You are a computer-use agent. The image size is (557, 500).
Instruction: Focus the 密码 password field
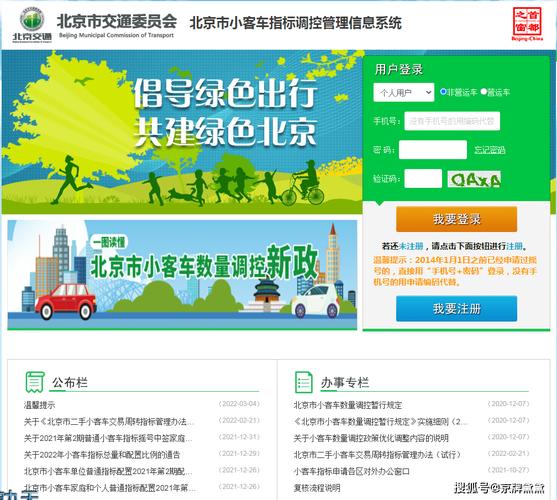click(x=433, y=150)
